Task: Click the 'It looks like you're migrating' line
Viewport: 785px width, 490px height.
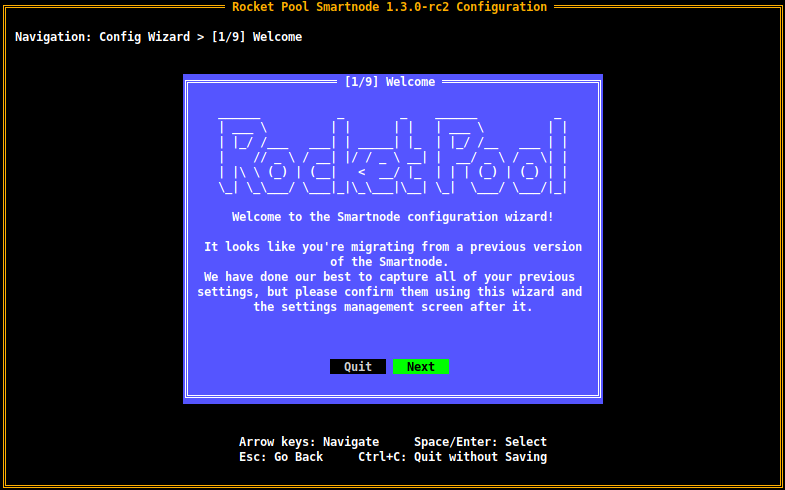Action: coord(392,247)
